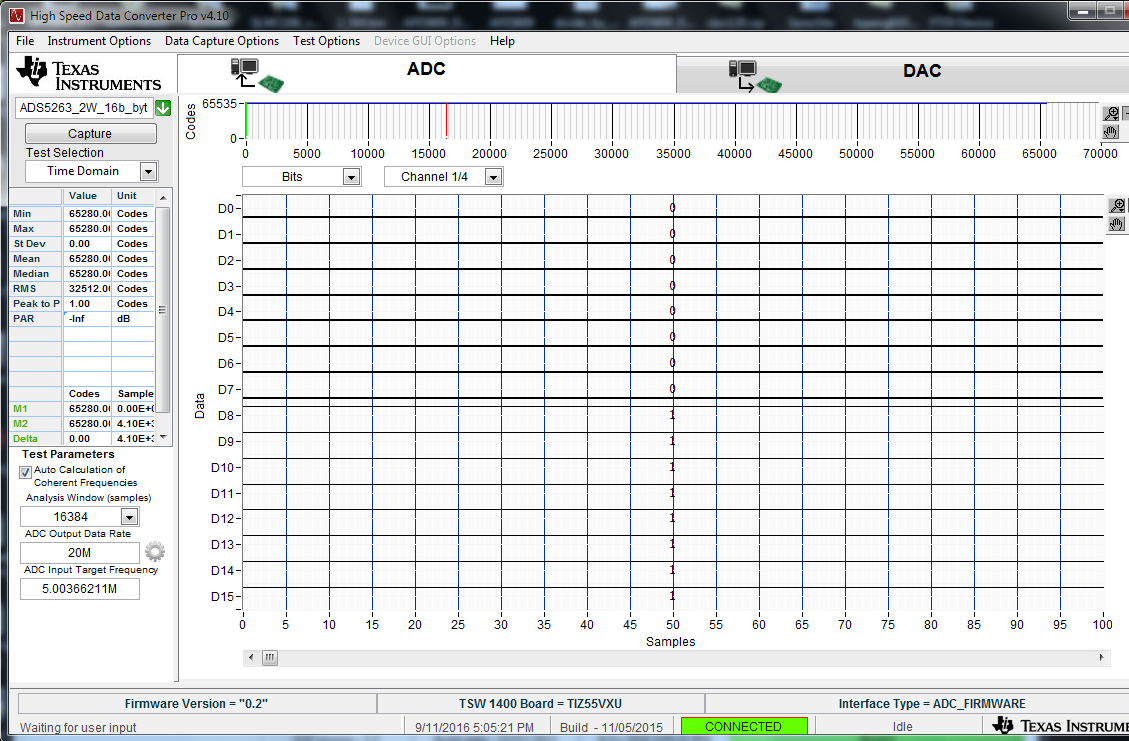1129x741 pixels.
Task: Click the Idle status text
Action: tap(902, 727)
